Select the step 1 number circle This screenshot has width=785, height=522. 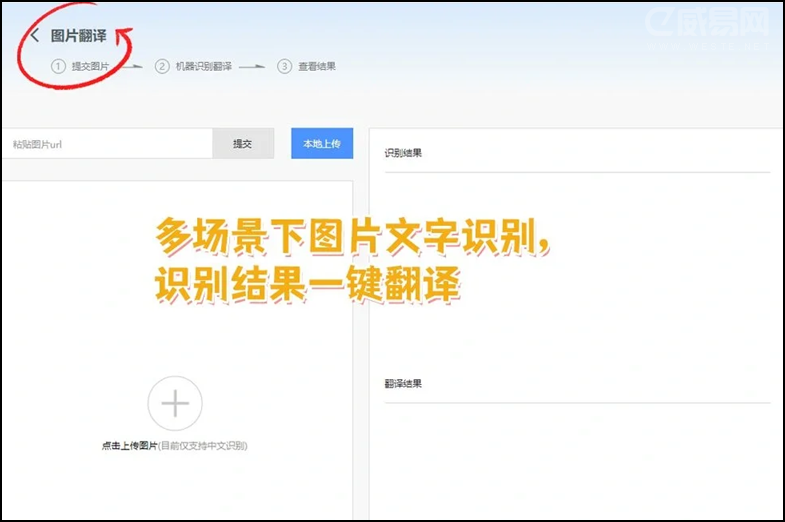pos(58,67)
